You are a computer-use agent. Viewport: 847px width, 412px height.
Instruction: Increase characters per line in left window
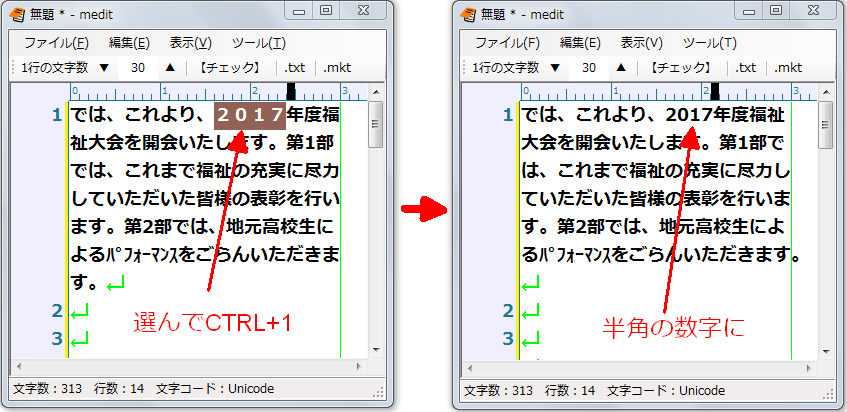[170, 68]
